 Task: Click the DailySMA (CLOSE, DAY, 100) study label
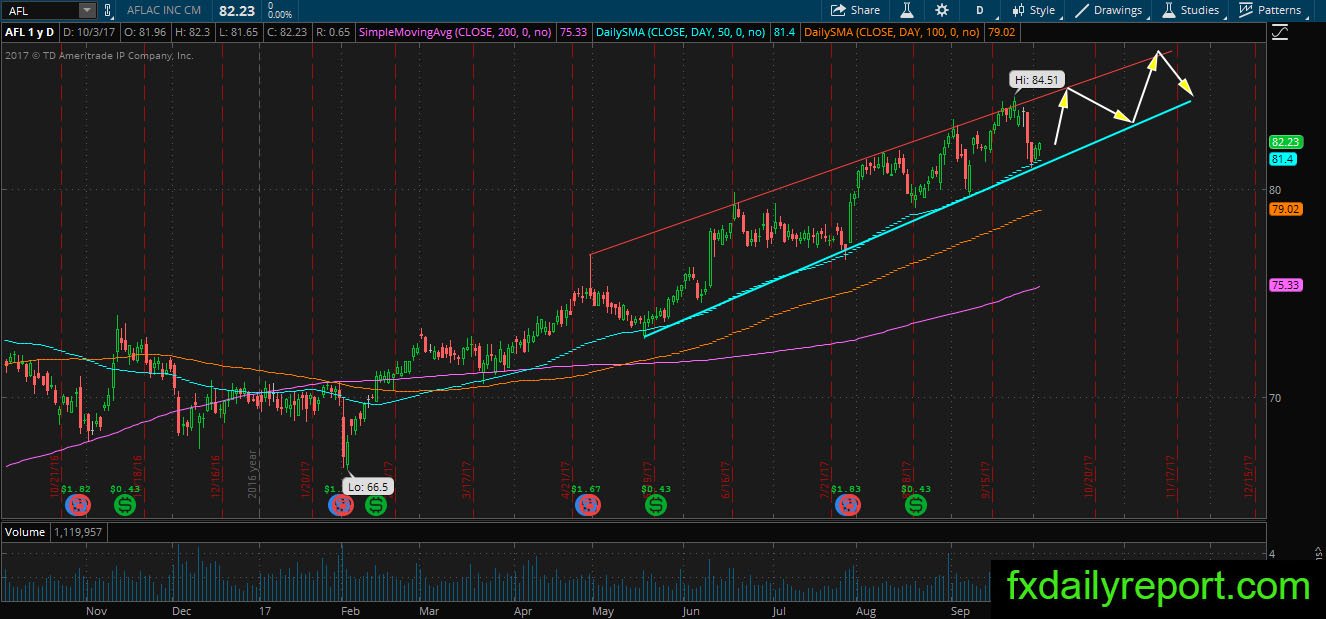pyautogui.click(x=894, y=32)
